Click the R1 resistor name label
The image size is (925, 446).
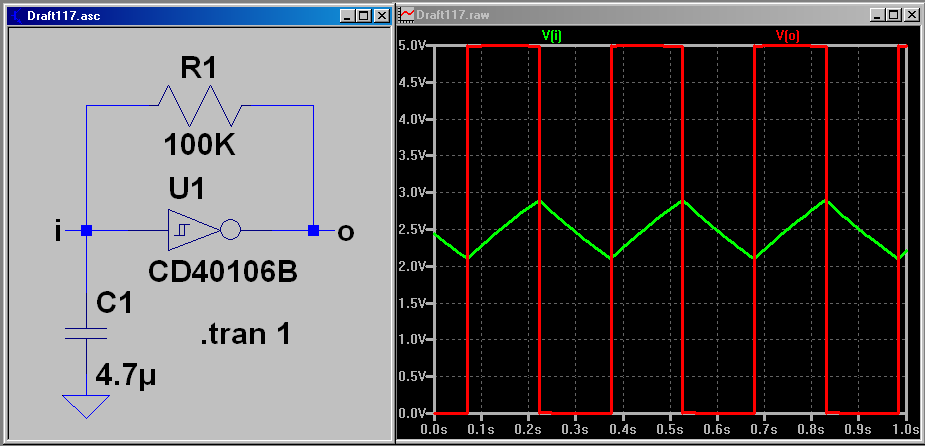(x=199, y=69)
